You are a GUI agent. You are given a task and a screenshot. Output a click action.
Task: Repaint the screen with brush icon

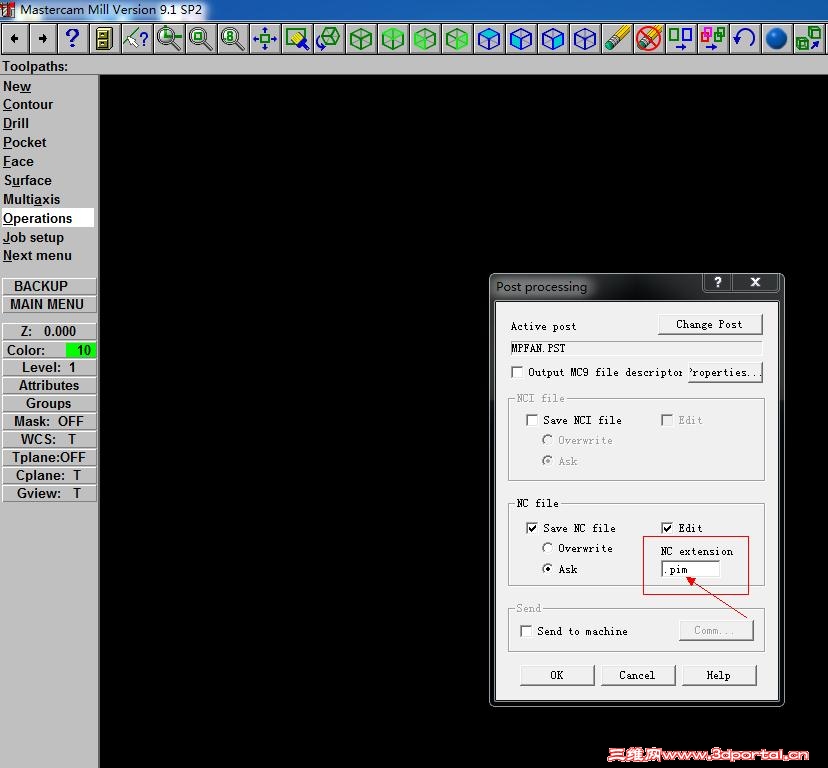tap(297, 39)
